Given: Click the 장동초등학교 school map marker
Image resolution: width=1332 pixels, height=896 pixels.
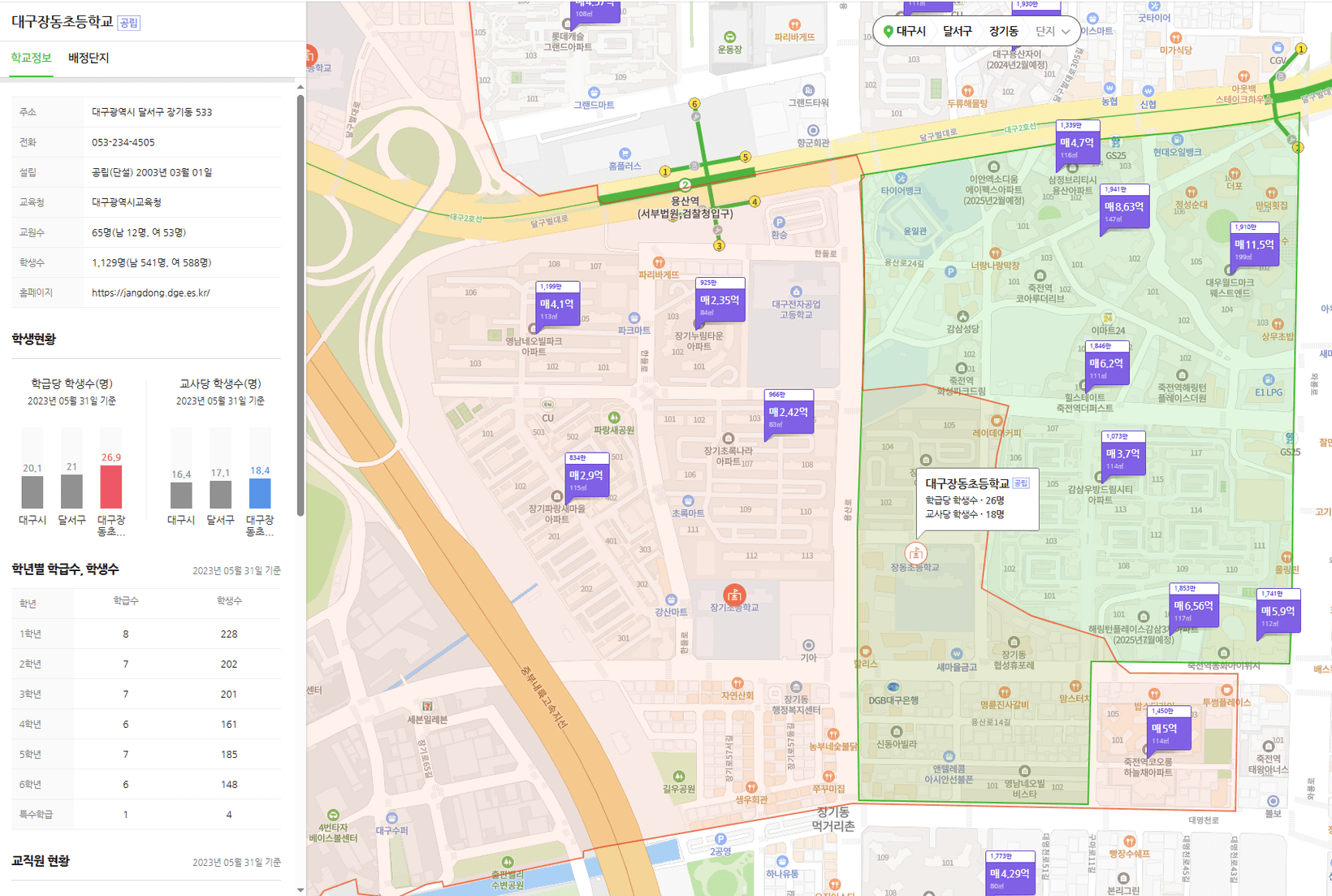Looking at the screenshot, I should pyautogui.click(x=916, y=553).
